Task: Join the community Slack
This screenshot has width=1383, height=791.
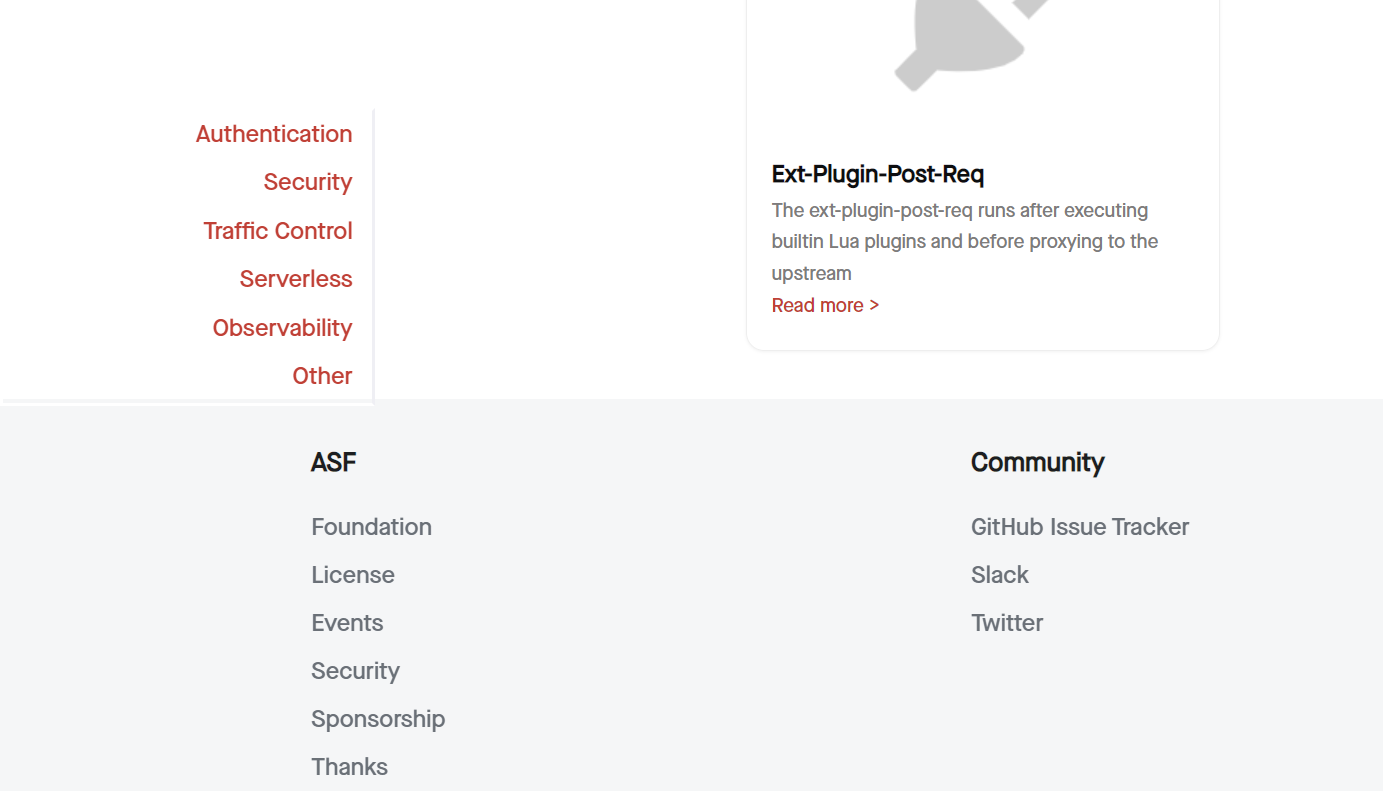Action: point(1000,575)
